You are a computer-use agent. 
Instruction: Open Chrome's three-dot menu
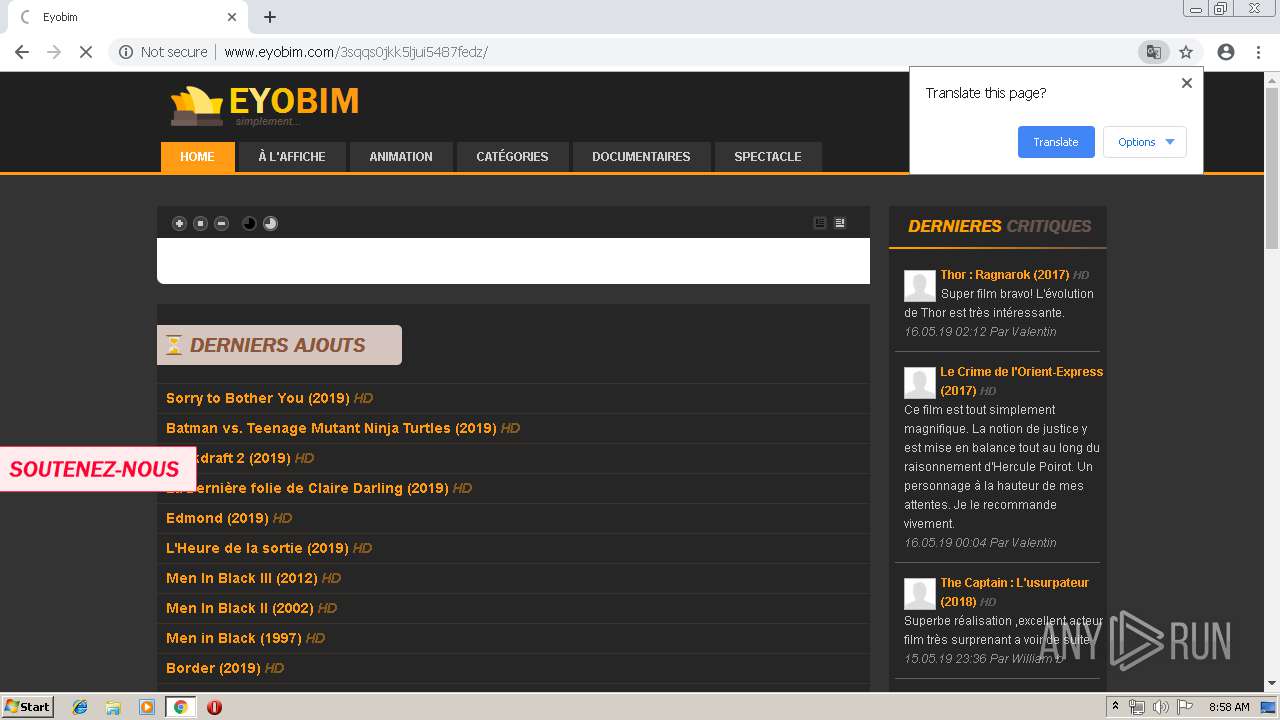click(1258, 52)
